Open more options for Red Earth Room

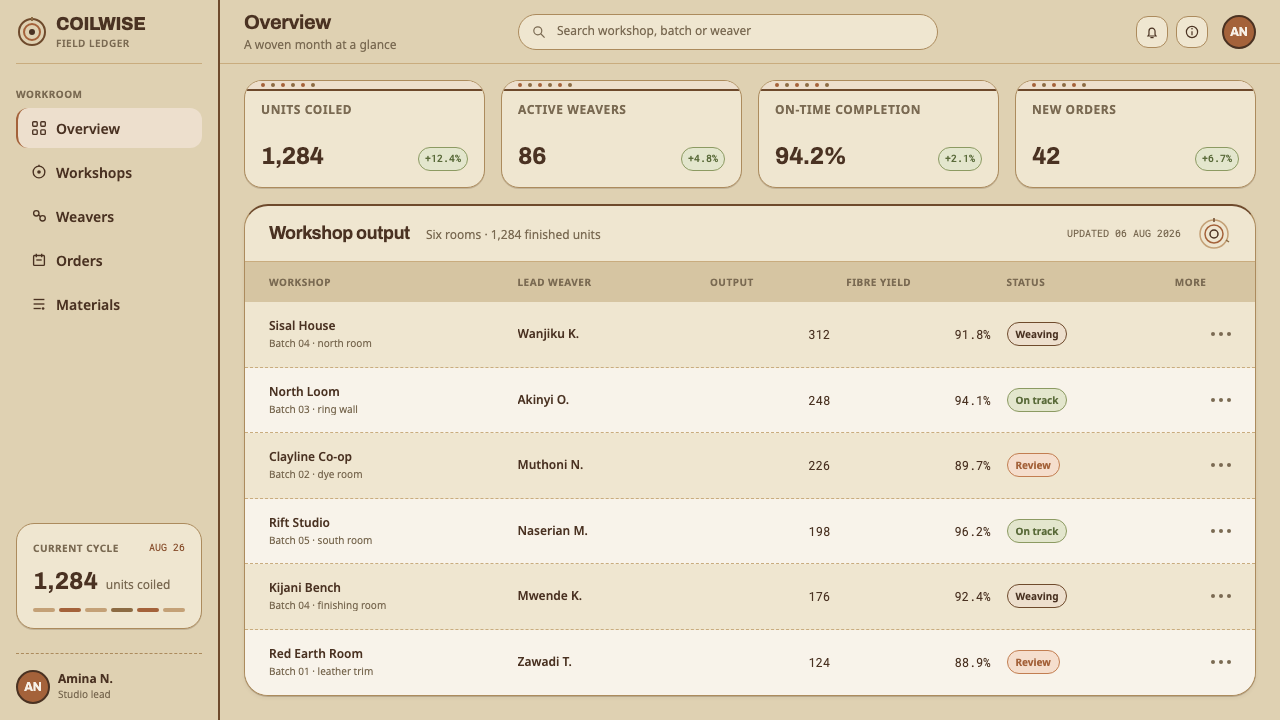[x=1221, y=662]
